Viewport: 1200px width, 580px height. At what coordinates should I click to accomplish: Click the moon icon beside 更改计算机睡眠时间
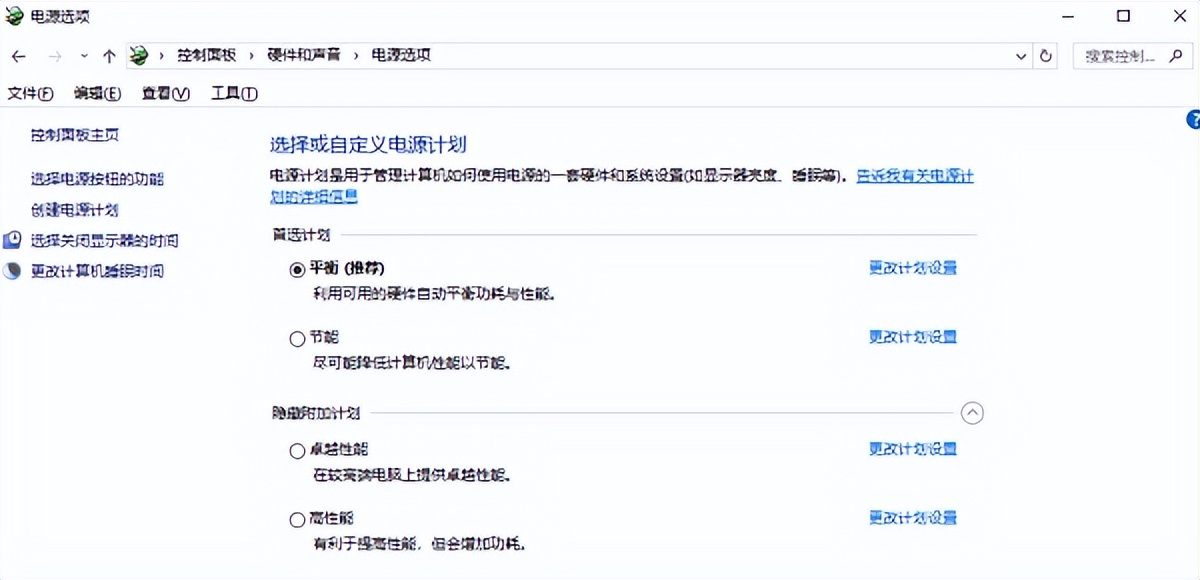pos(12,271)
